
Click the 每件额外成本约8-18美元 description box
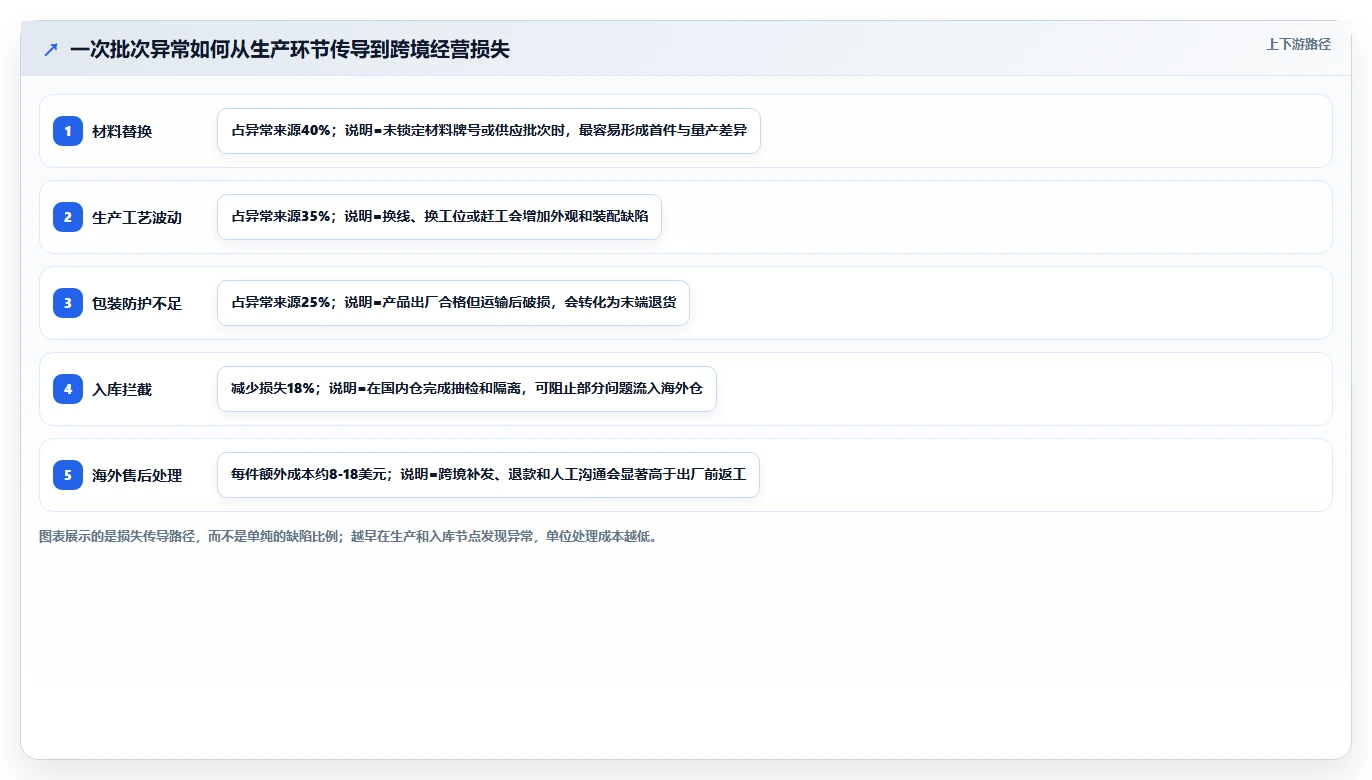pos(488,475)
